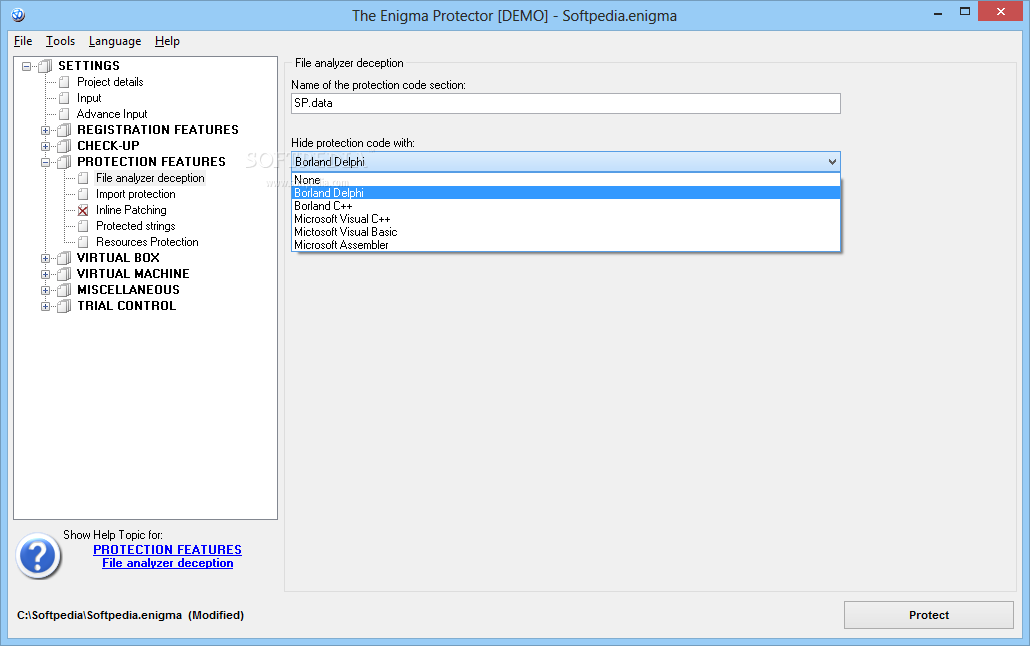Close the Hide protection code dropdown arrow
Viewport: 1030px width, 646px height.
pyautogui.click(x=832, y=162)
